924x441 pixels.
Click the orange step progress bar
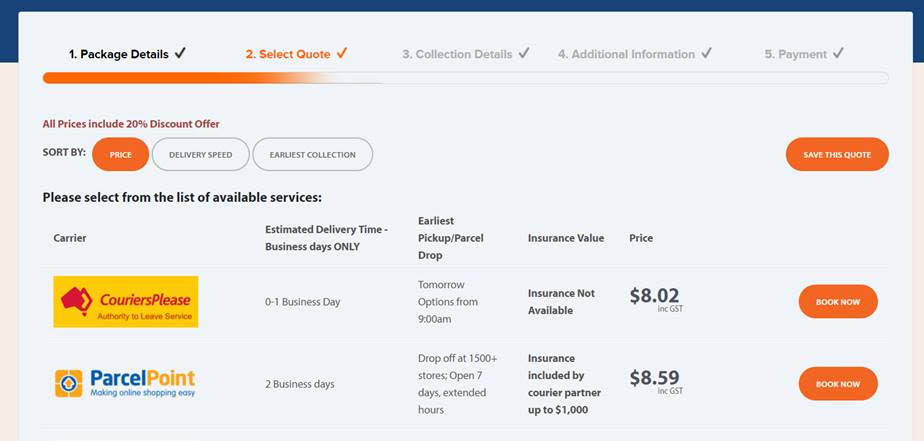pos(466,78)
